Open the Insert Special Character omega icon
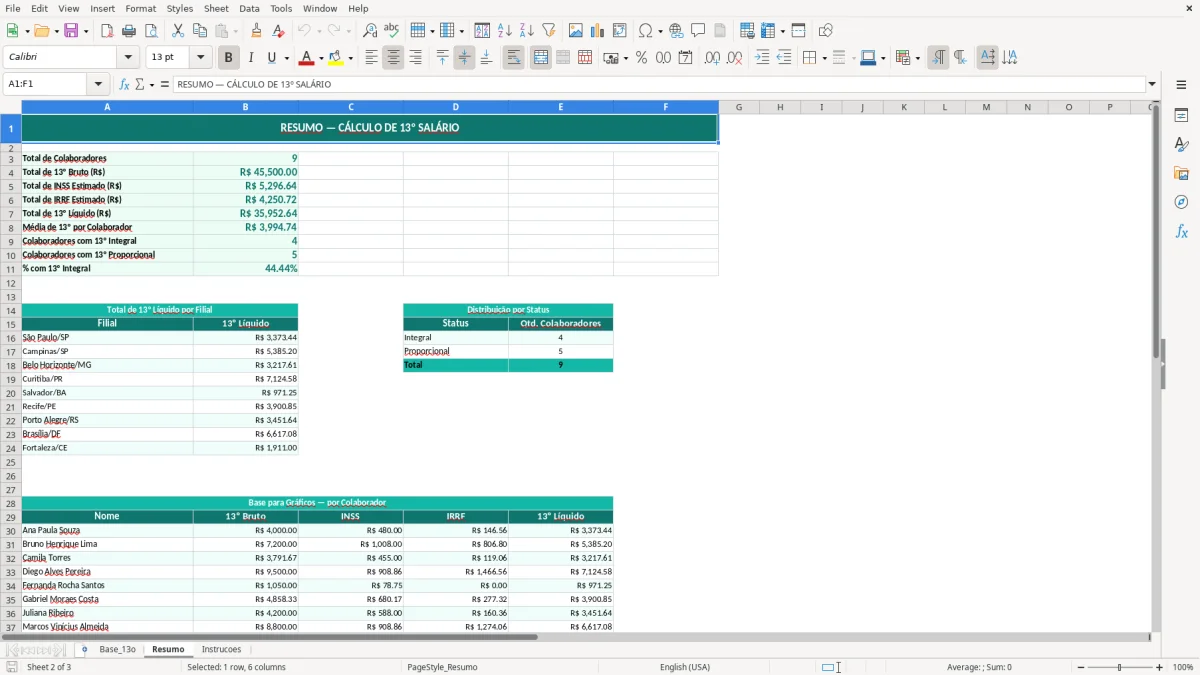 645,31
